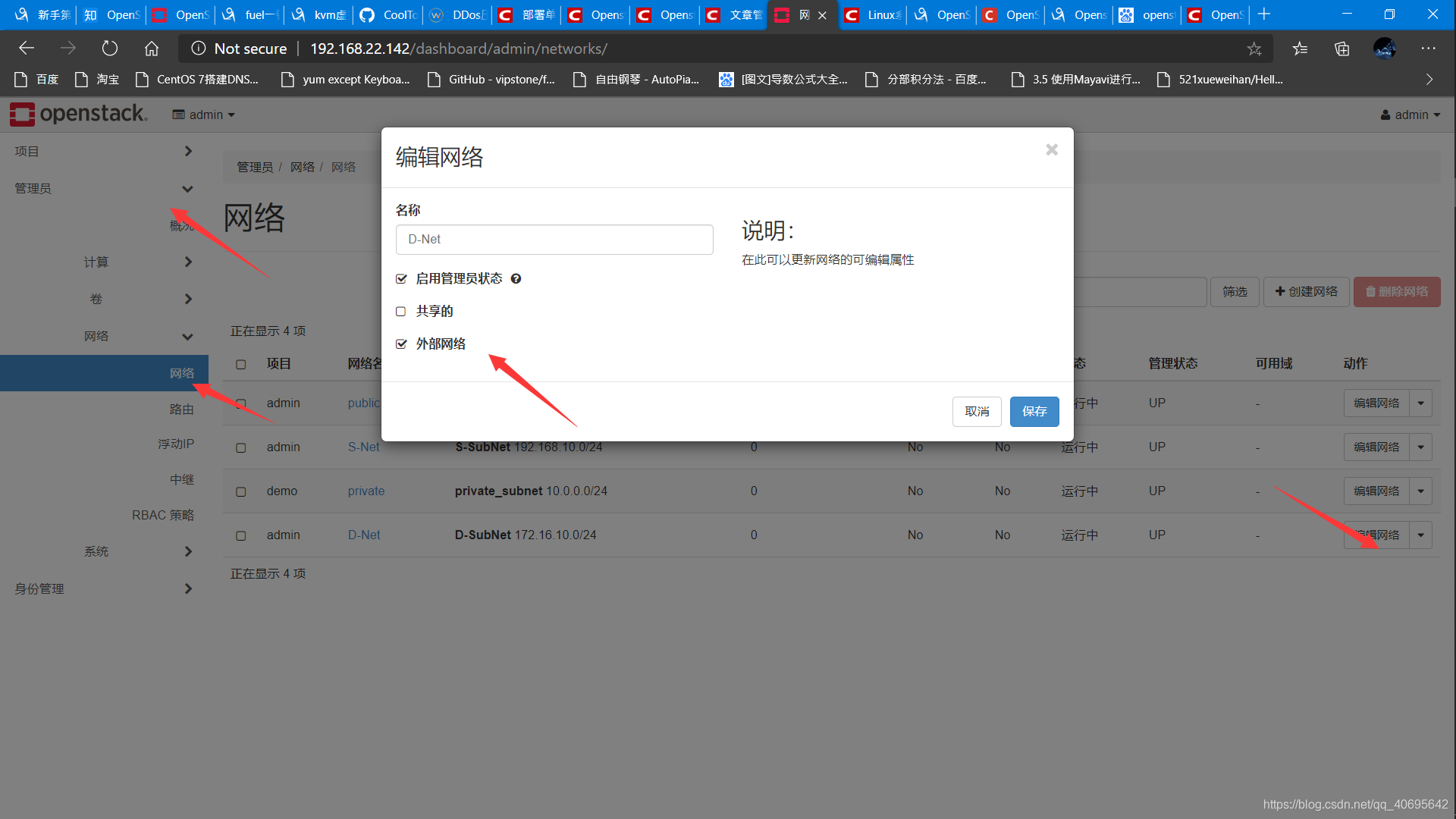Open the 淘宝 bookmark

(x=97, y=80)
